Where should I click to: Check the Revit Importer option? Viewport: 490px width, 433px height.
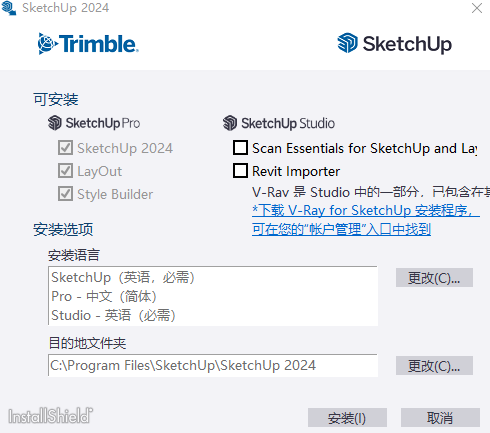tap(240, 171)
